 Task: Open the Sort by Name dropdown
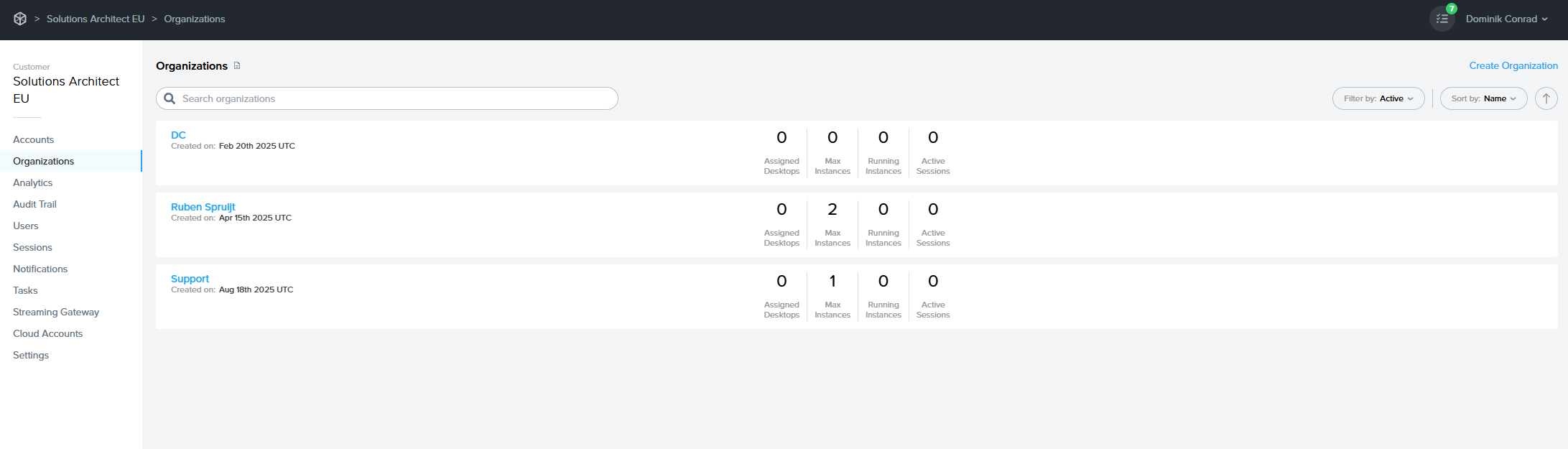(x=1483, y=98)
